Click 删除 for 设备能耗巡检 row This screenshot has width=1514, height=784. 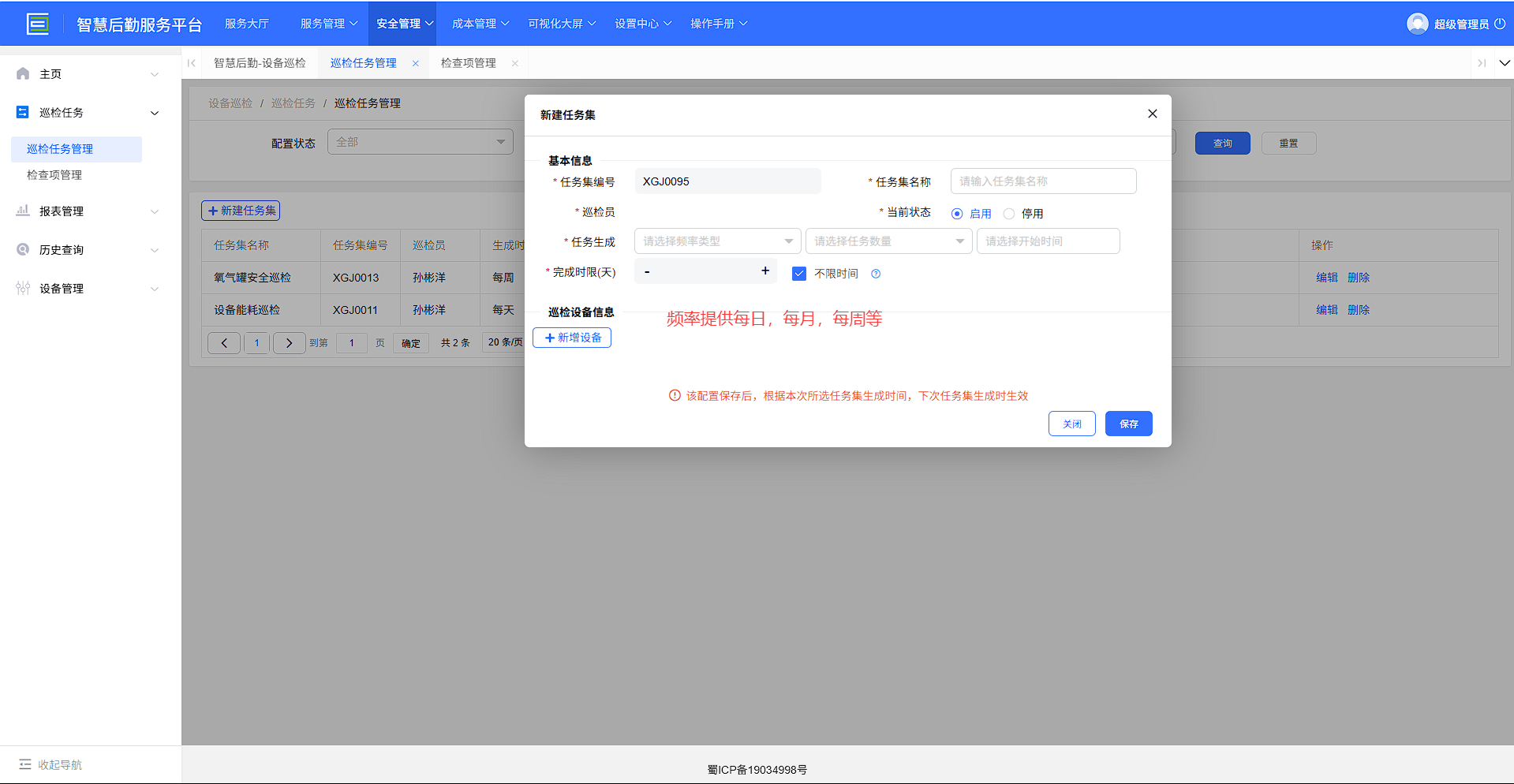point(1359,310)
